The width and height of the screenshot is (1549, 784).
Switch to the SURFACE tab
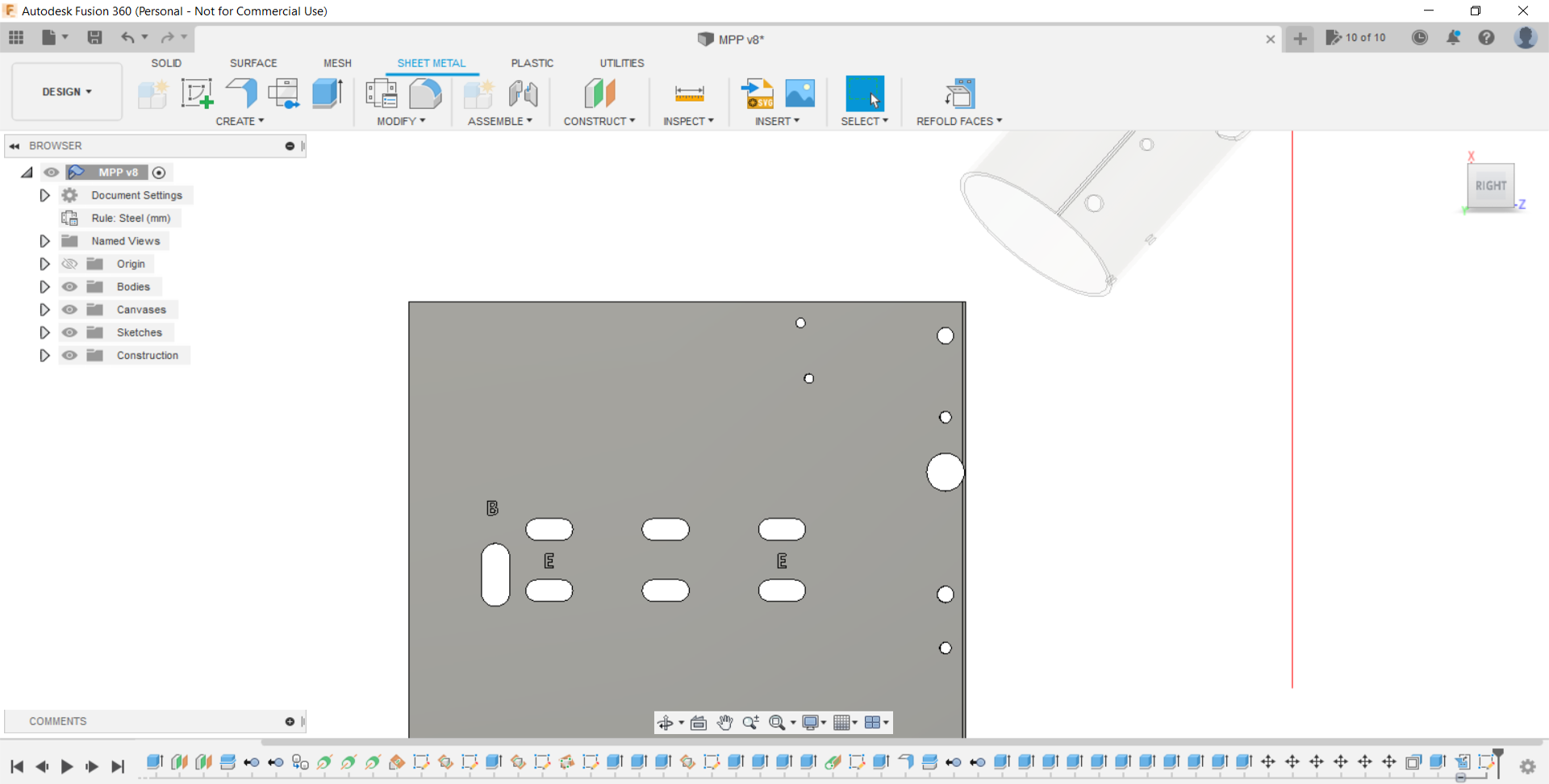point(253,63)
